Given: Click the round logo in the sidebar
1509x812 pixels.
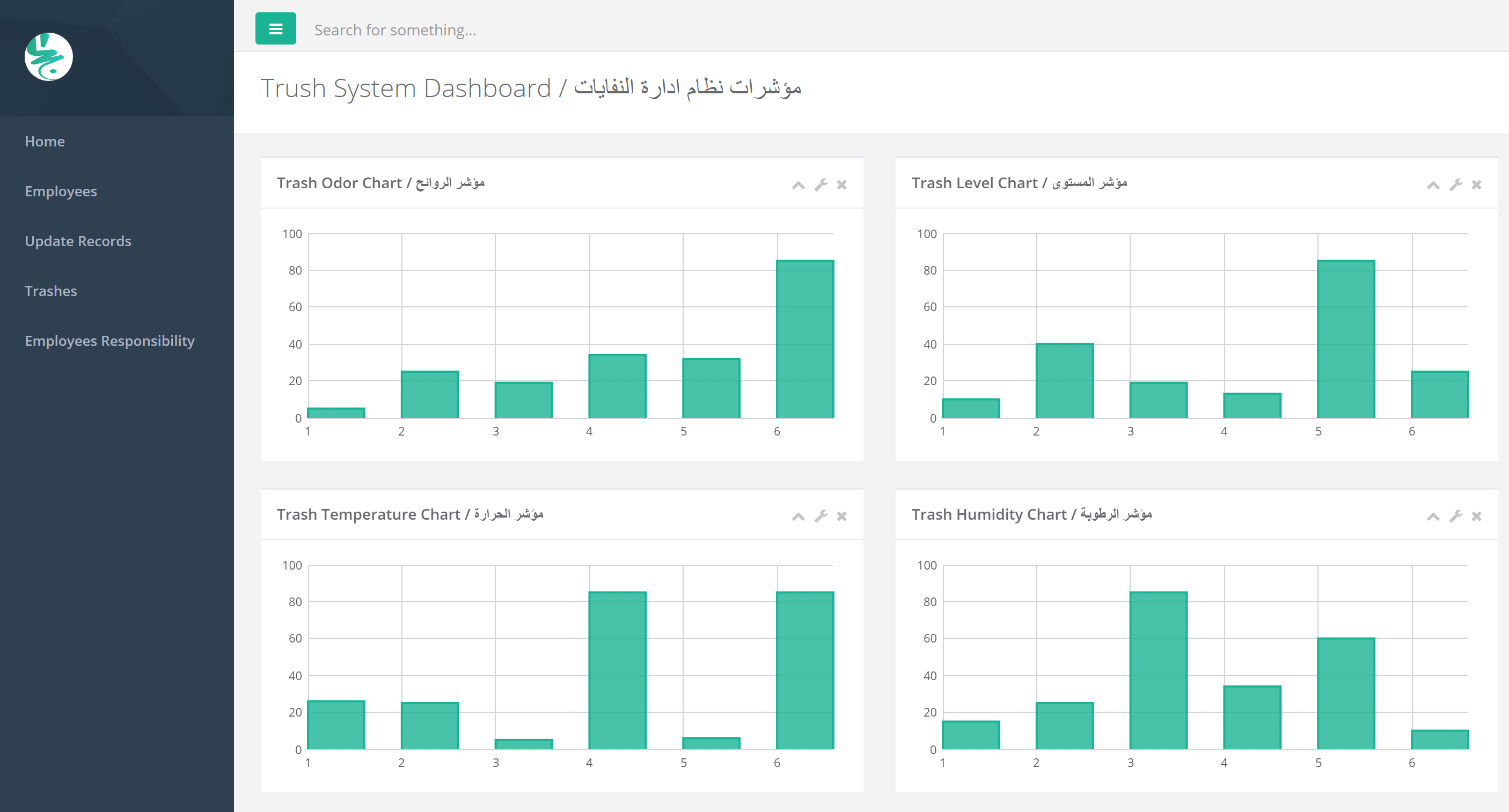Looking at the screenshot, I should [49, 57].
